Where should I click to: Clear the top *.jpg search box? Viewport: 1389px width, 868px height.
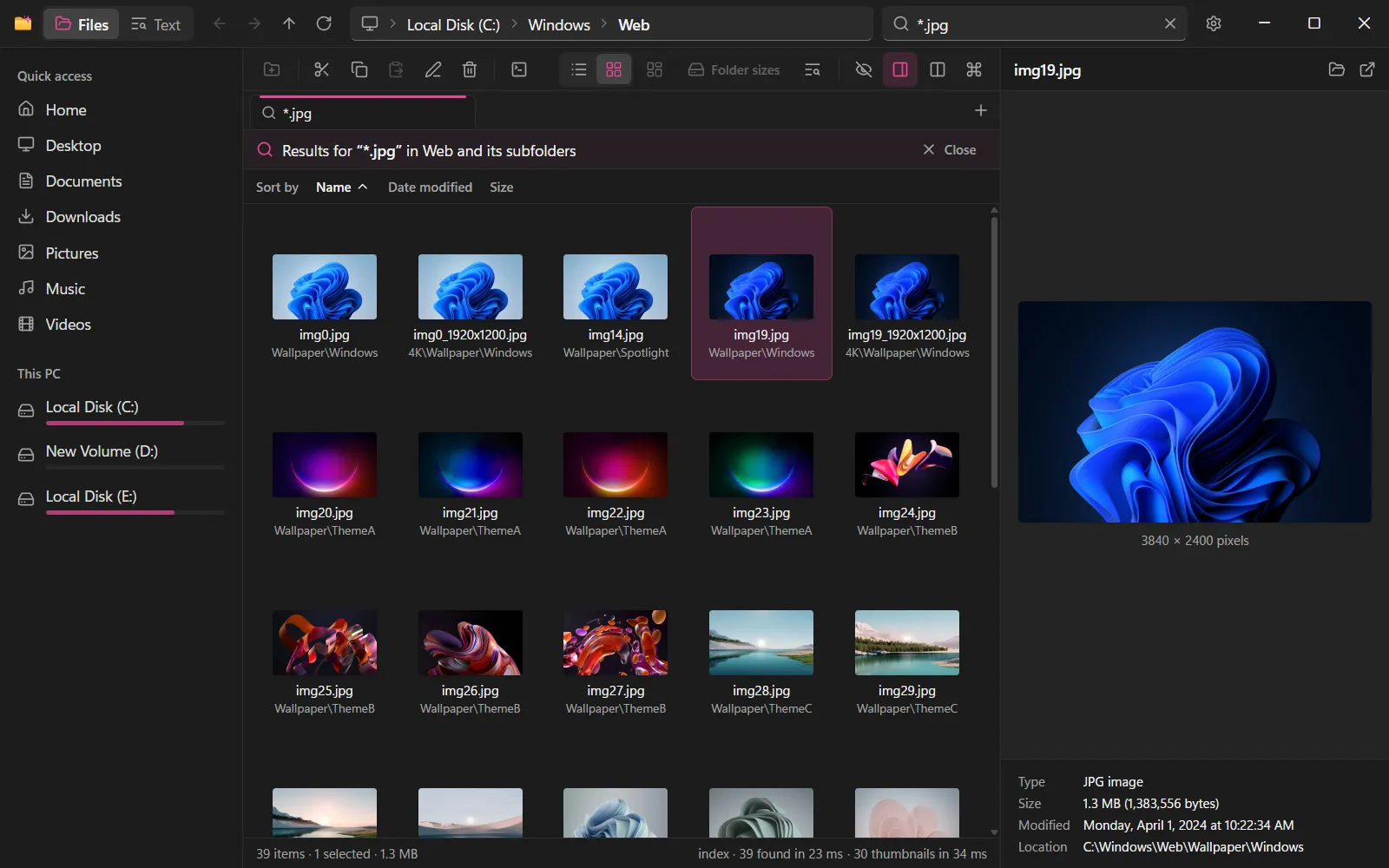point(1170,23)
